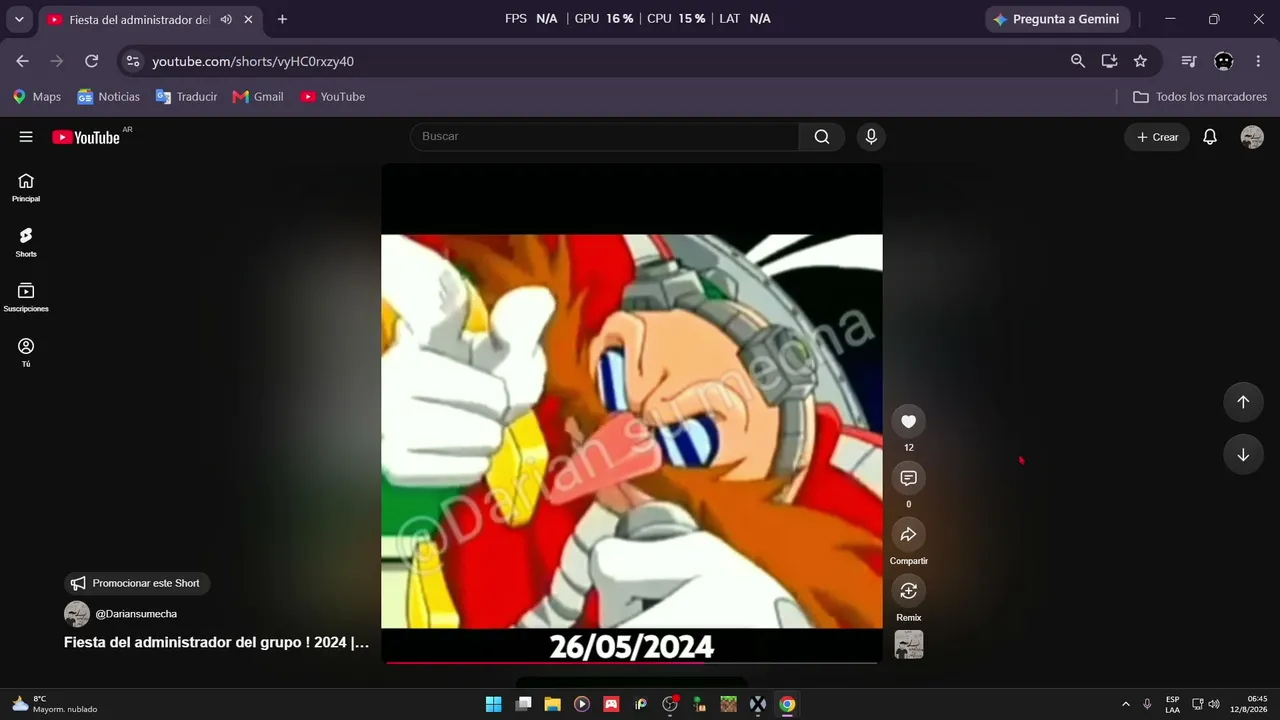
Task: Start voice search with the microphone
Action: (871, 137)
